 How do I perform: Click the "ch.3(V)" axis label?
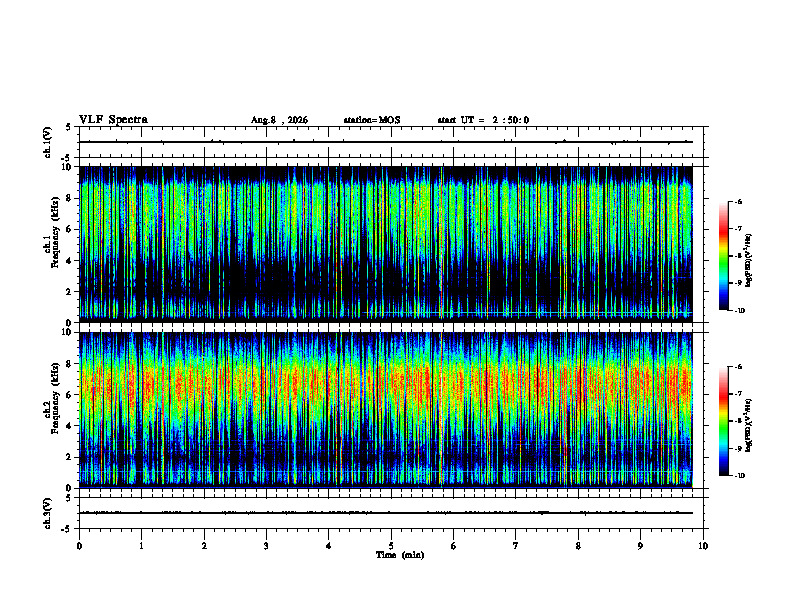tap(47, 513)
